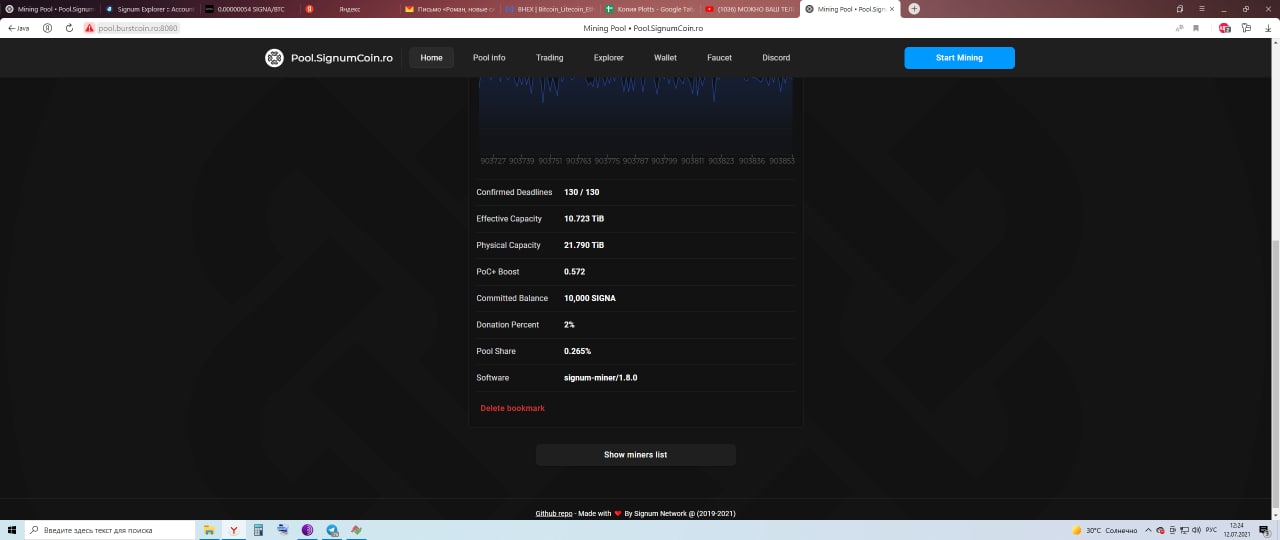
Task: Click the Pool Share value 0.265%
Action: 577,351
